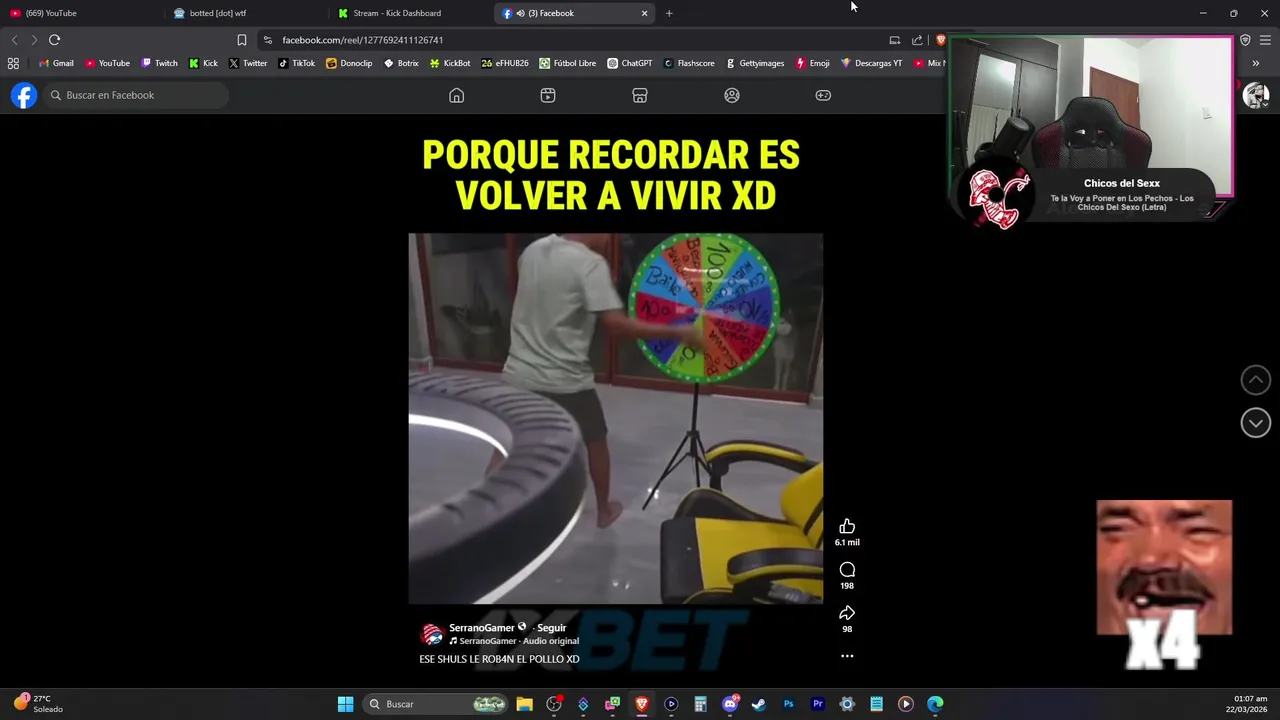Open Premiere Pro from the taskbar
This screenshot has height=720, width=1280.
(817, 704)
